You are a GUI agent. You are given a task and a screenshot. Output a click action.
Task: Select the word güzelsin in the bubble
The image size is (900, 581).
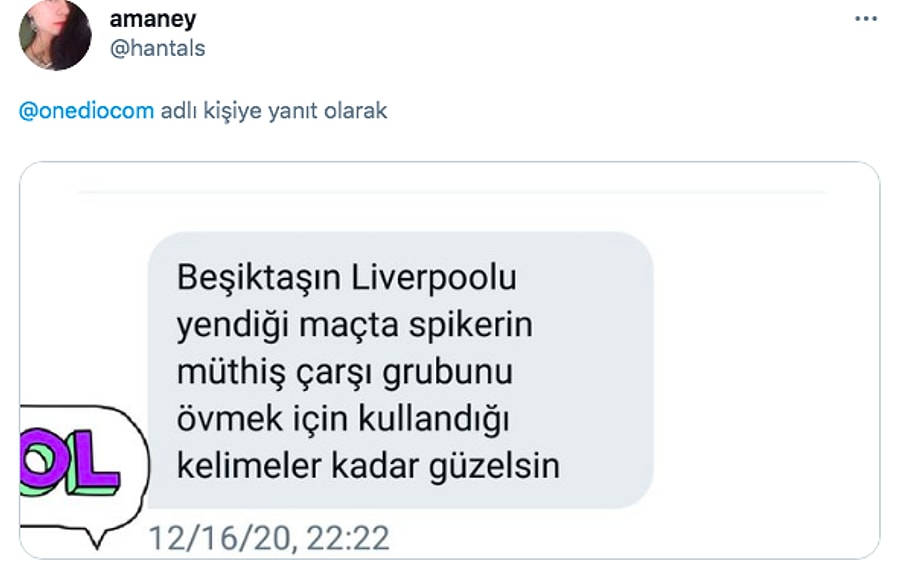tap(494, 466)
